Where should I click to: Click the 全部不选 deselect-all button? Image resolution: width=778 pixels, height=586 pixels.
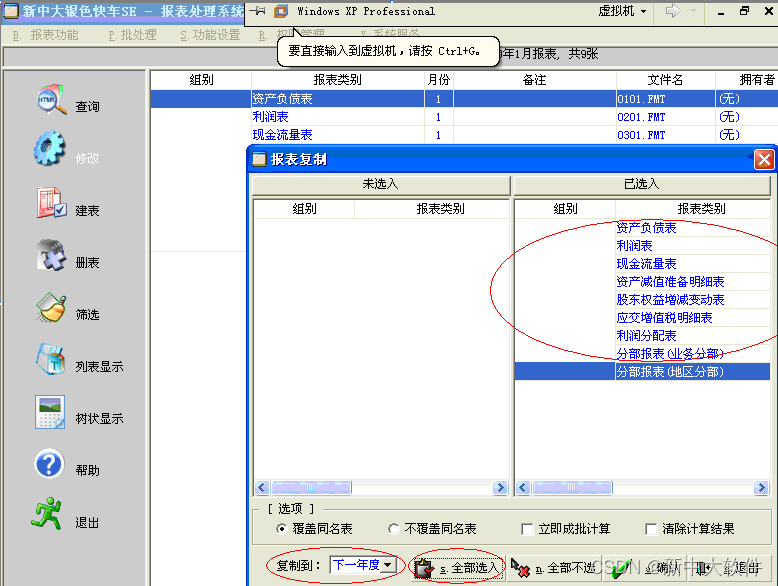tap(555, 568)
